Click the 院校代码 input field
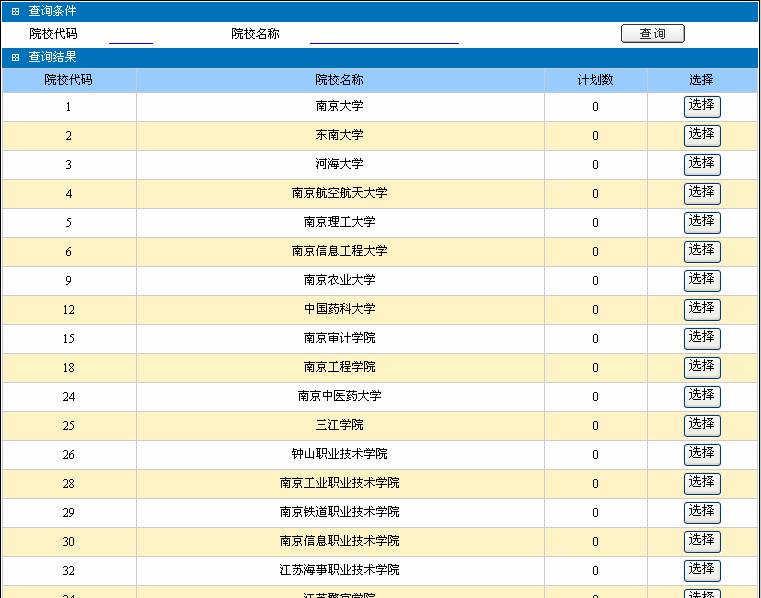 (130, 35)
